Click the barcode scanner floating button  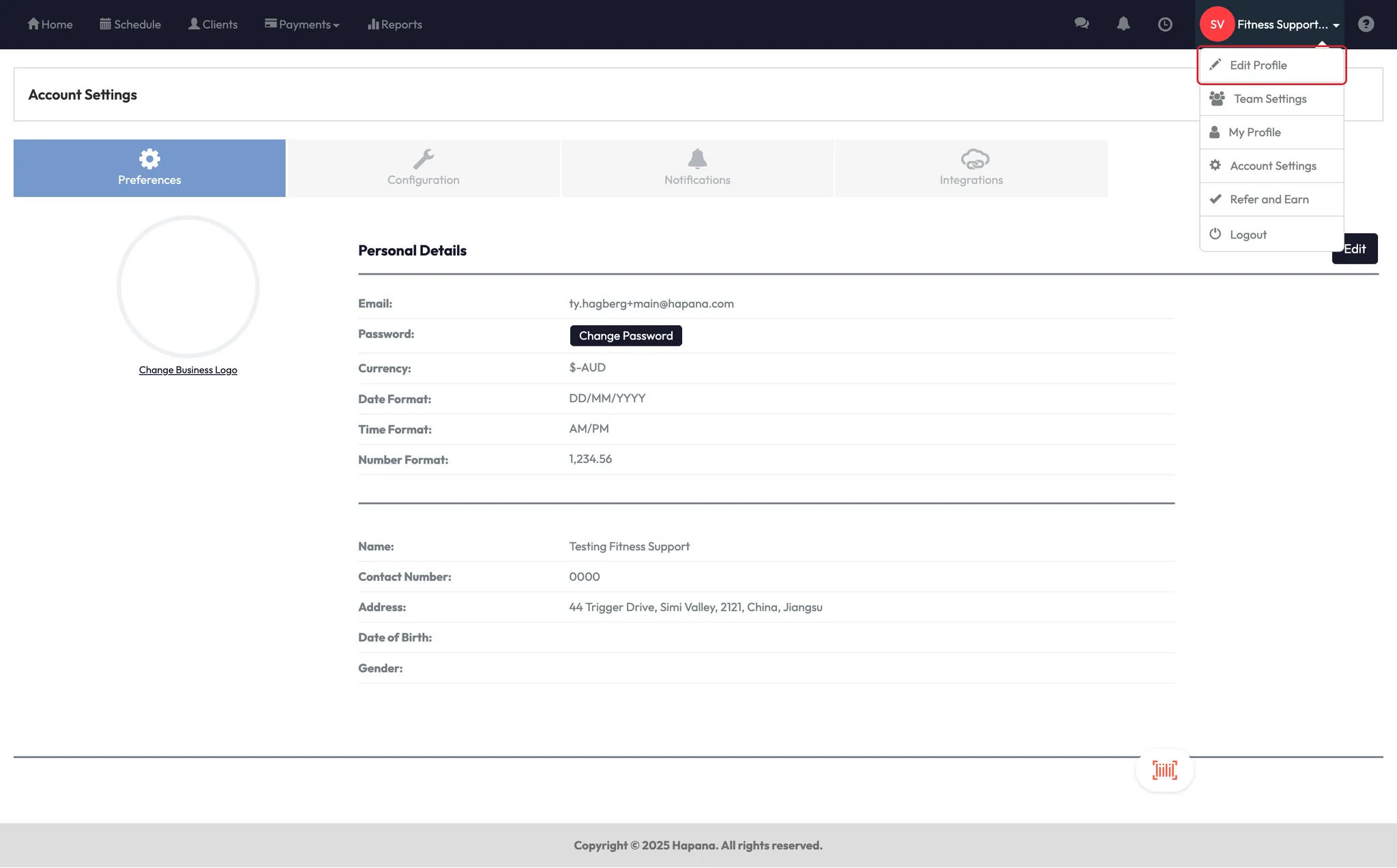pos(1164,770)
